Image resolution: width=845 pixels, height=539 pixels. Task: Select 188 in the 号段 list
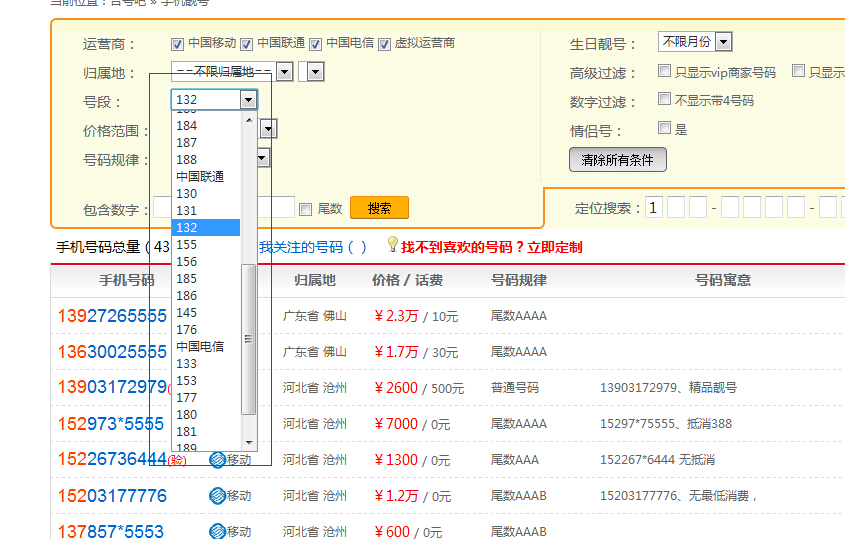tap(206, 160)
